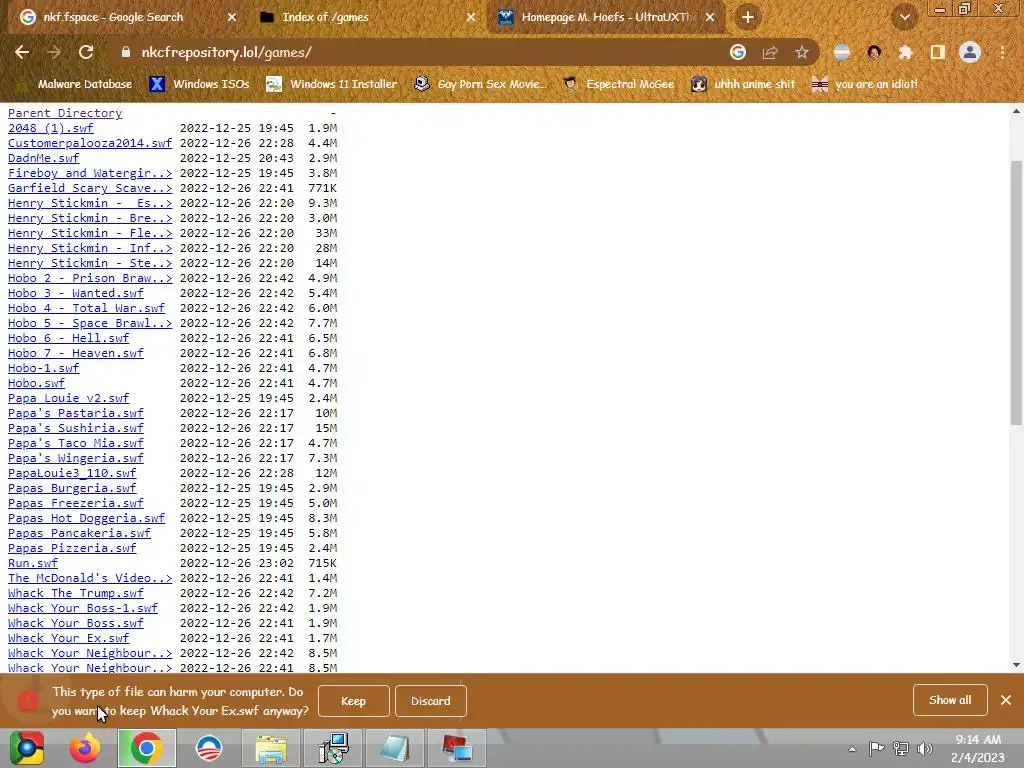The width and height of the screenshot is (1024, 768).
Task: Close the downloads bar
Action: pyautogui.click(x=1006, y=700)
